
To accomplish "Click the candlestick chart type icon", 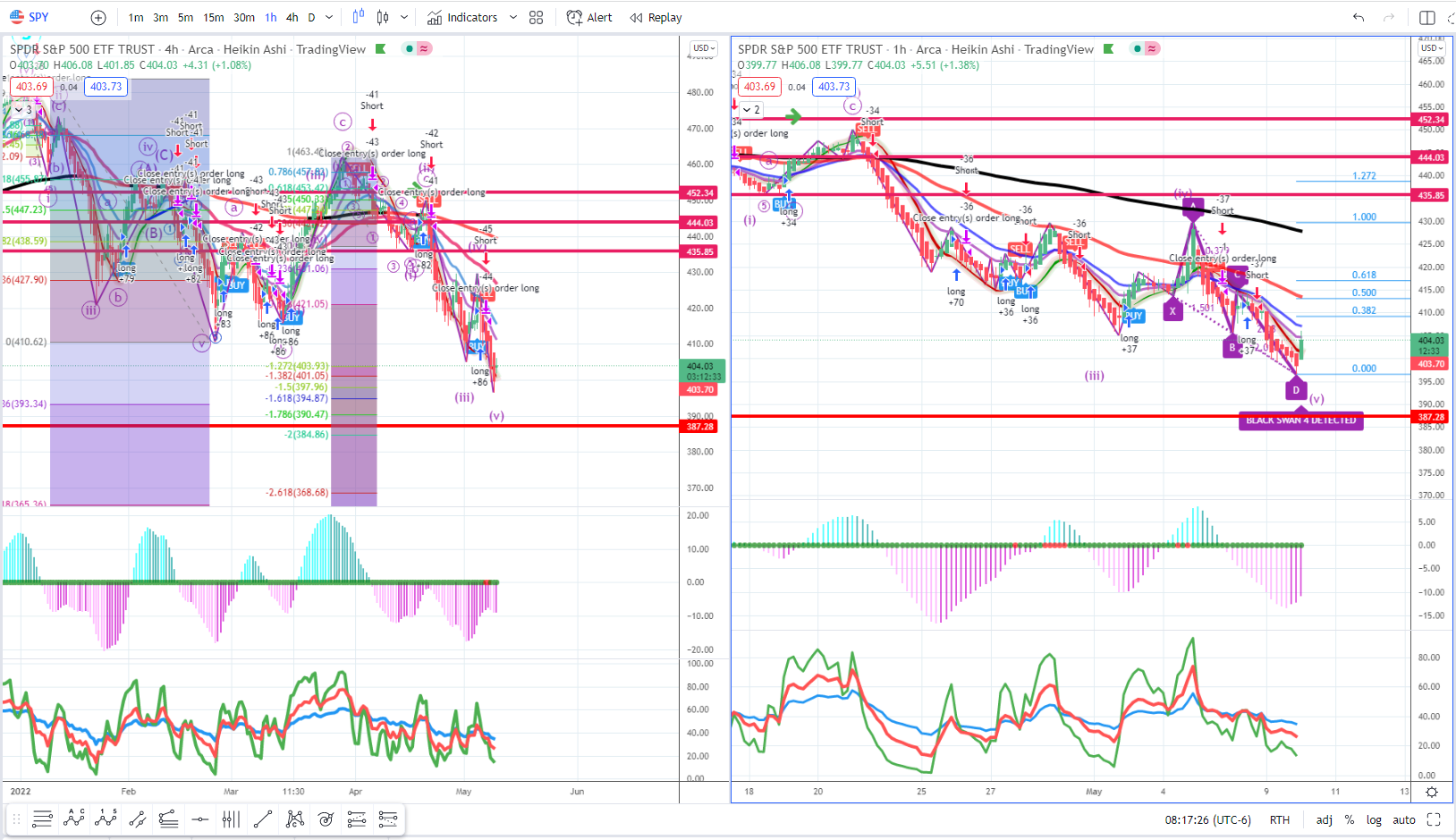I will 383,17.
